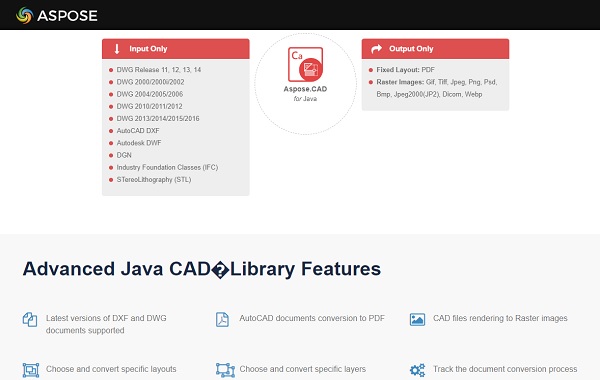Click the Input Only down-arrow icon
This screenshot has width=600, height=380.
pos(117,49)
